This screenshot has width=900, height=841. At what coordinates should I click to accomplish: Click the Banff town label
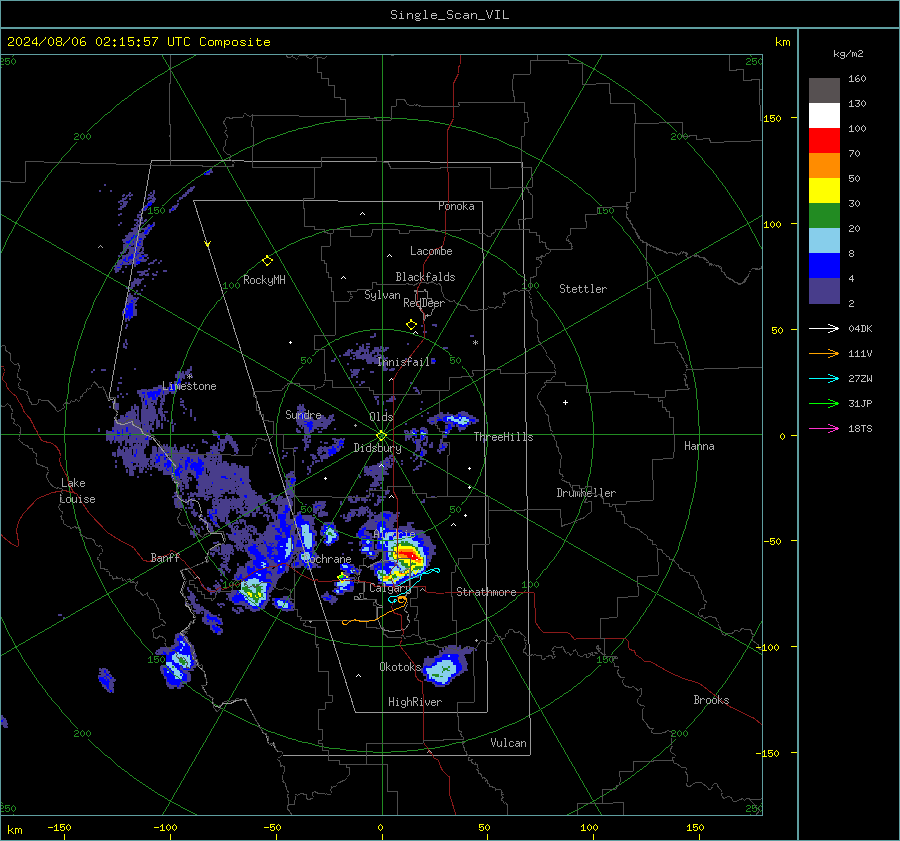(x=165, y=557)
